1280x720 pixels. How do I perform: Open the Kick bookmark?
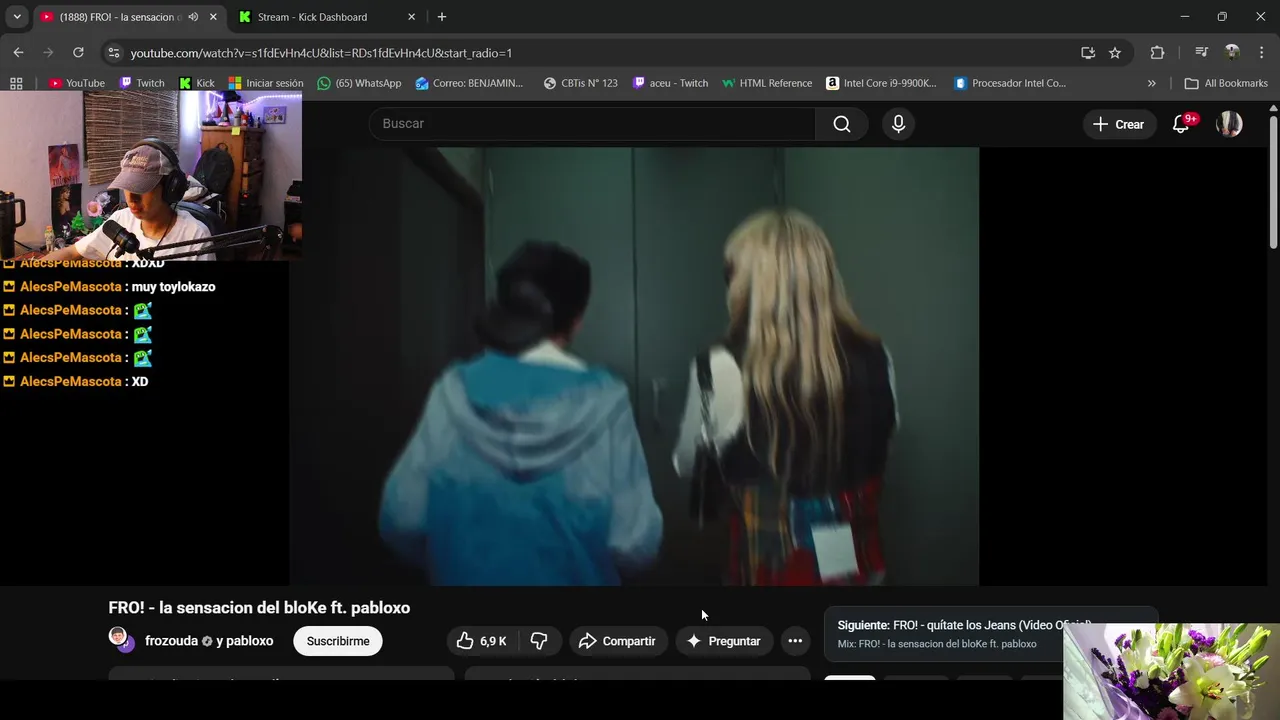[197, 83]
